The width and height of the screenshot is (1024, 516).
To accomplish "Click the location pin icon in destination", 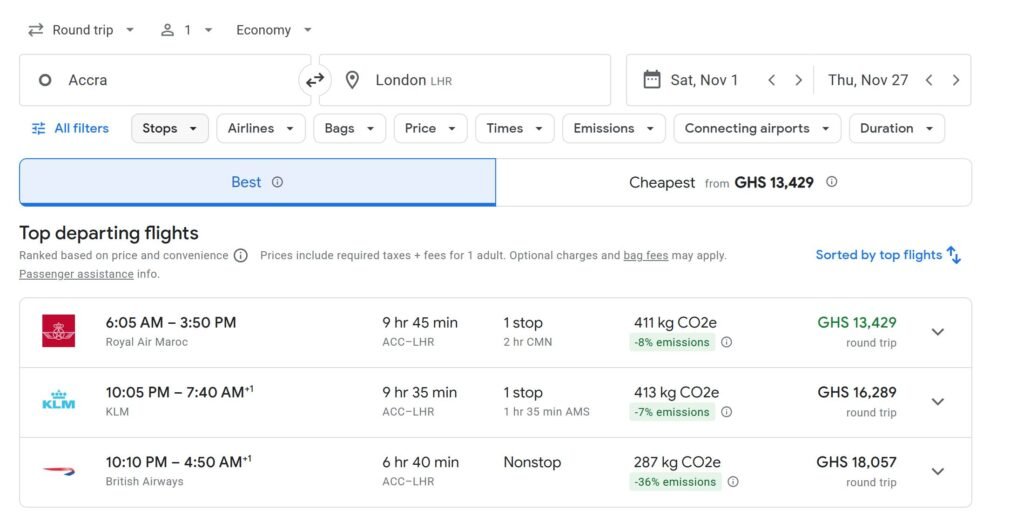I will tap(352, 80).
